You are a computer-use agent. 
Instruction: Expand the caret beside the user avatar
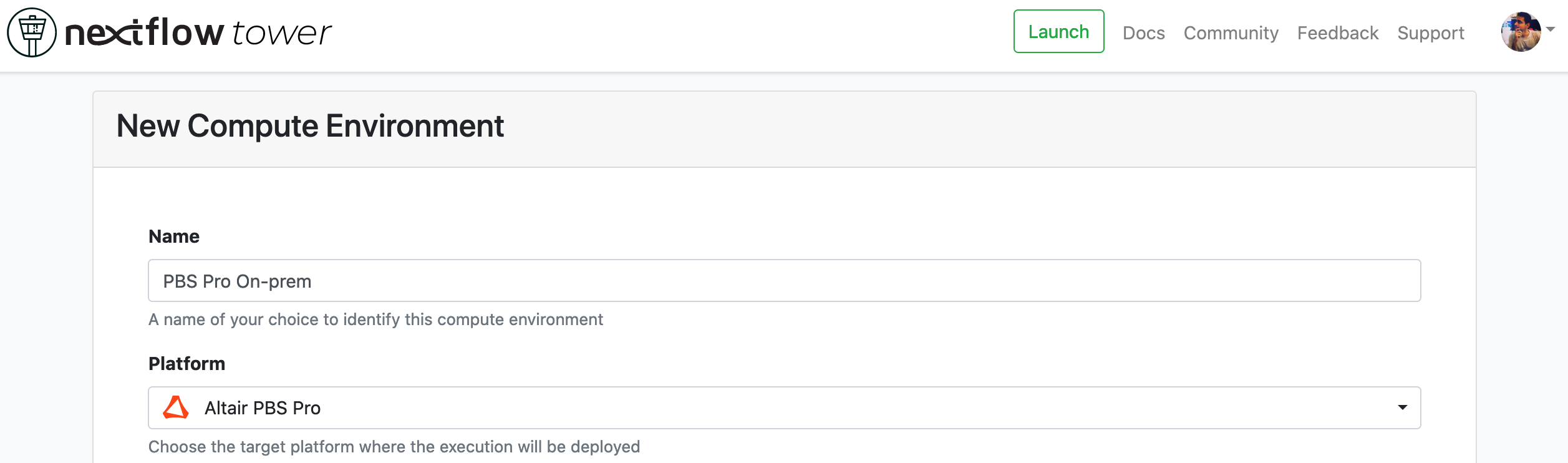pos(1551,29)
